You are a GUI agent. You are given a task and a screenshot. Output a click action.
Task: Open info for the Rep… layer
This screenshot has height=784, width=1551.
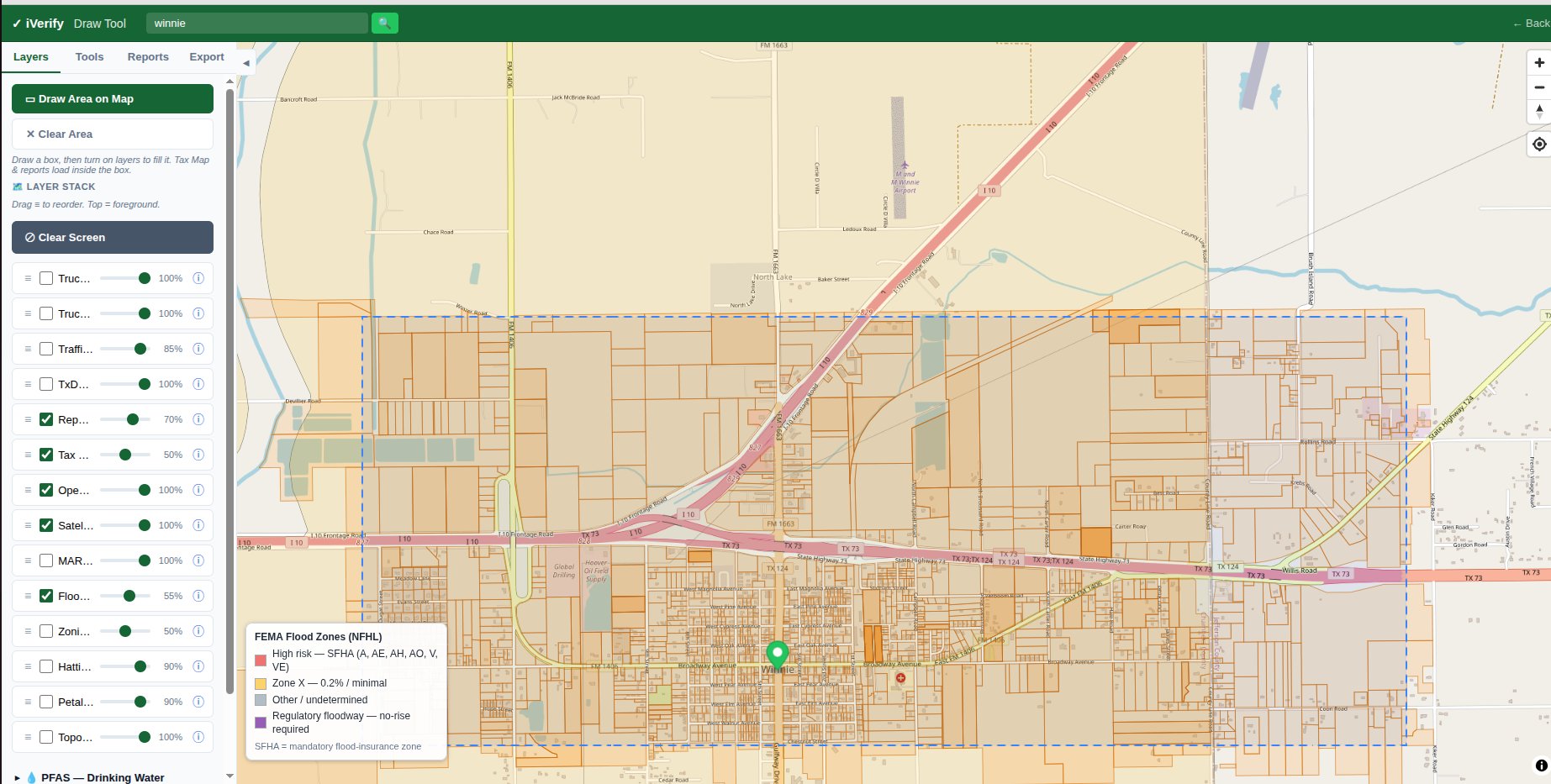198,419
